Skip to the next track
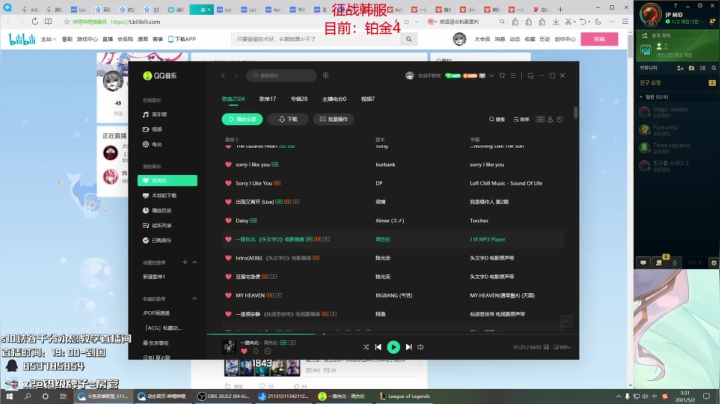The width and height of the screenshot is (720, 404). coord(409,347)
